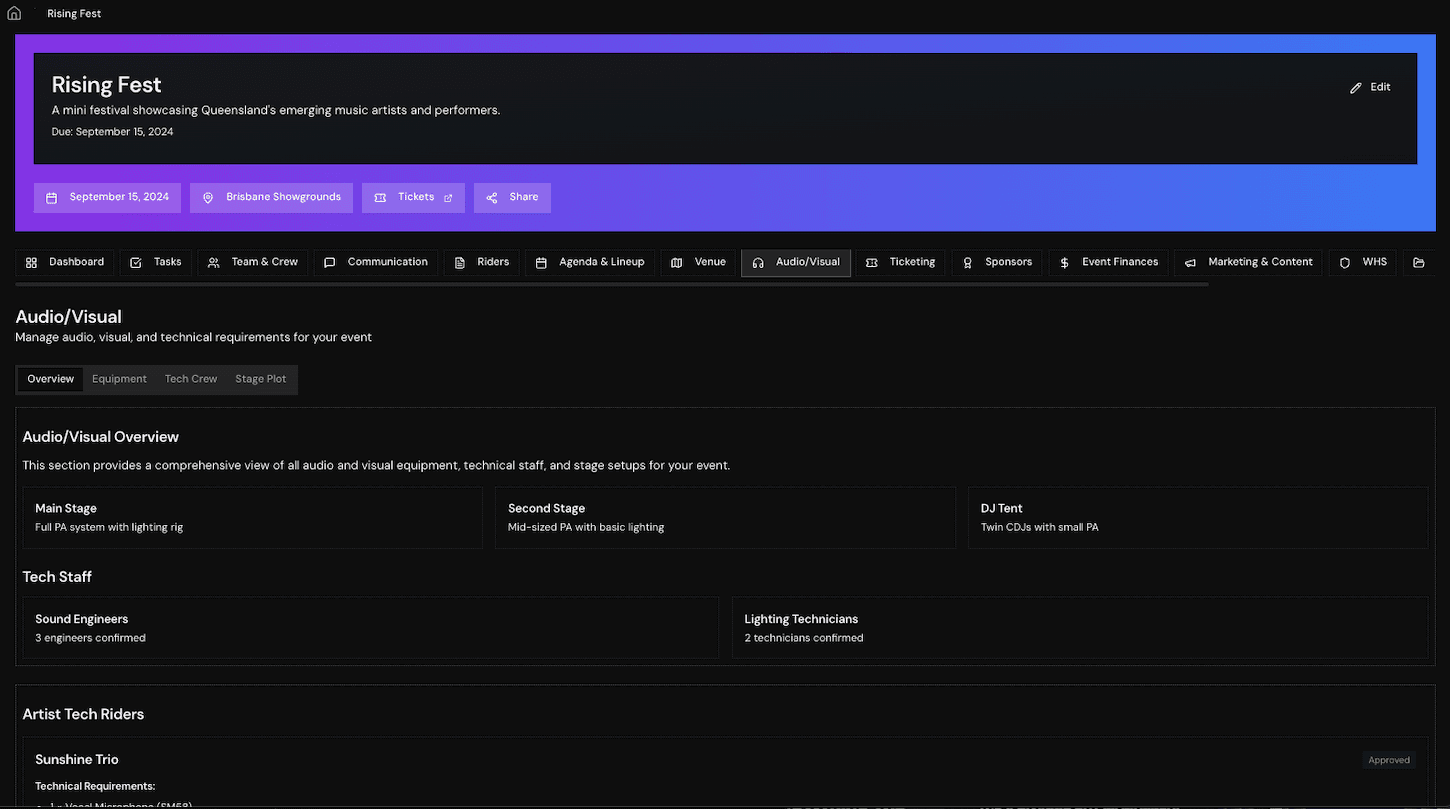Click the Sound Engineers staff card
The height and width of the screenshot is (809, 1450).
(371, 628)
